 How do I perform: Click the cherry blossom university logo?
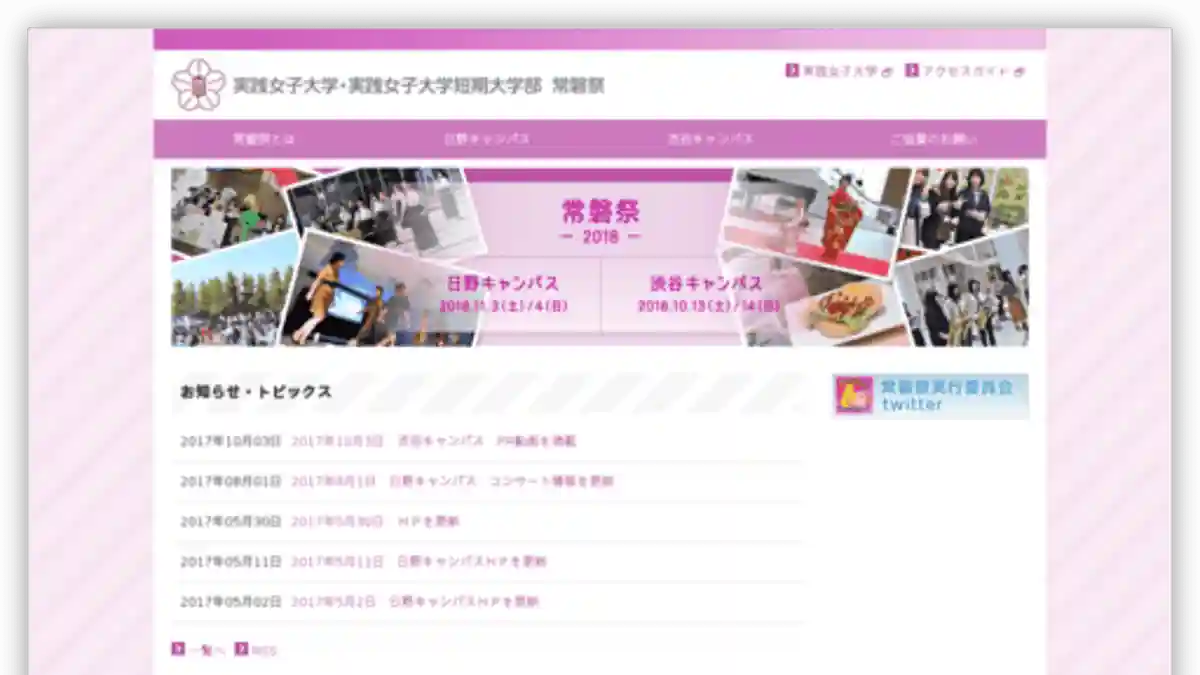(198, 85)
